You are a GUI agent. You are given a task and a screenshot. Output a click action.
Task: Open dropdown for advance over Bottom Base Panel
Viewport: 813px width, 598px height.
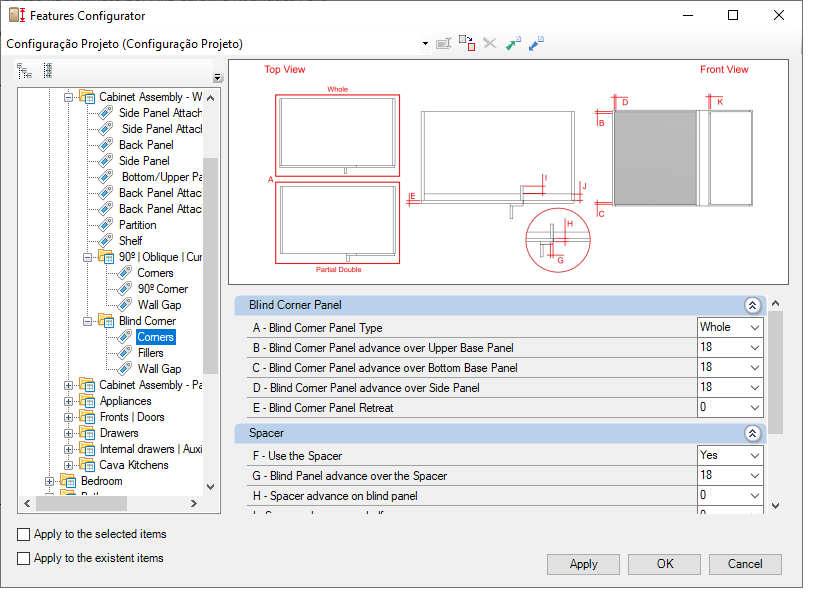tap(755, 368)
